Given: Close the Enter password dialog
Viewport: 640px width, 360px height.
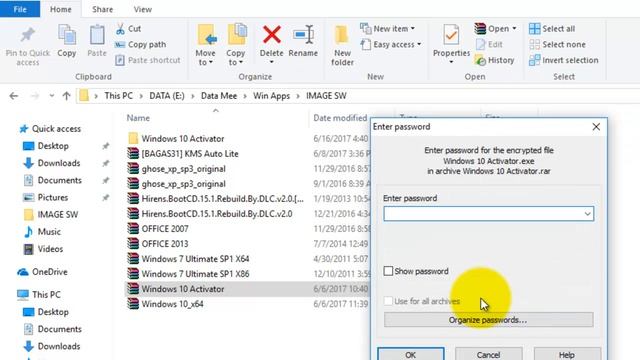Looking at the screenshot, I should [596, 127].
